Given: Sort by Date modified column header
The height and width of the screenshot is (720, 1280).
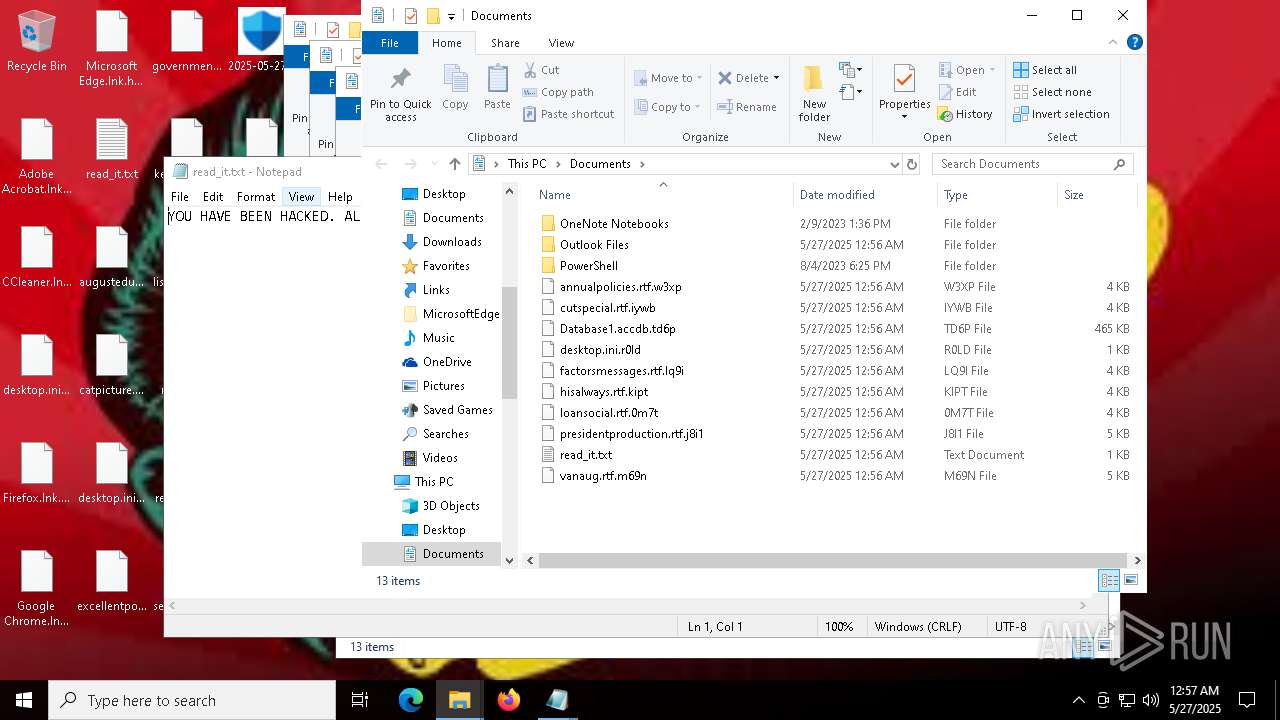Looking at the screenshot, I should (837, 195).
